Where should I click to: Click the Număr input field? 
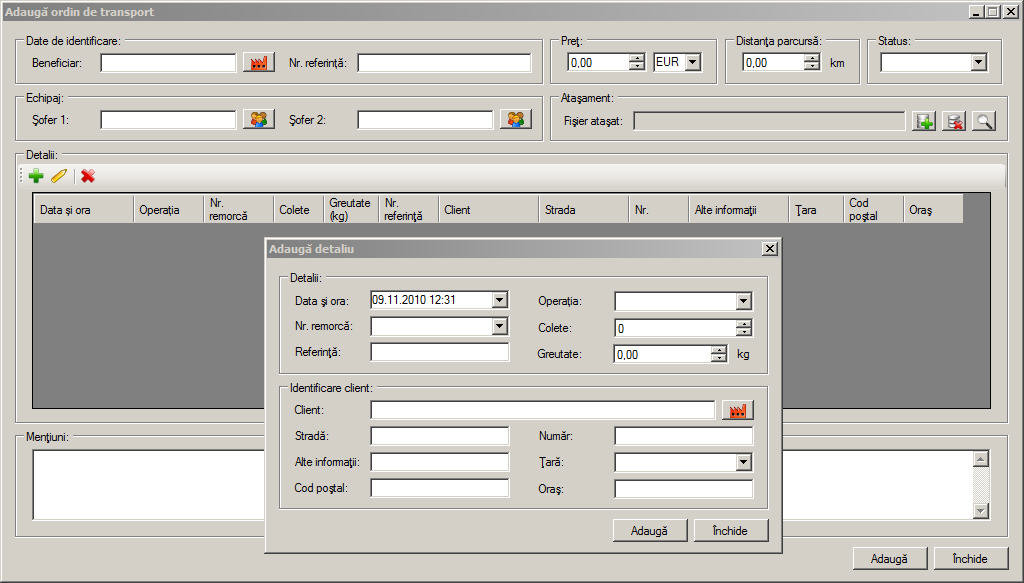click(x=684, y=435)
